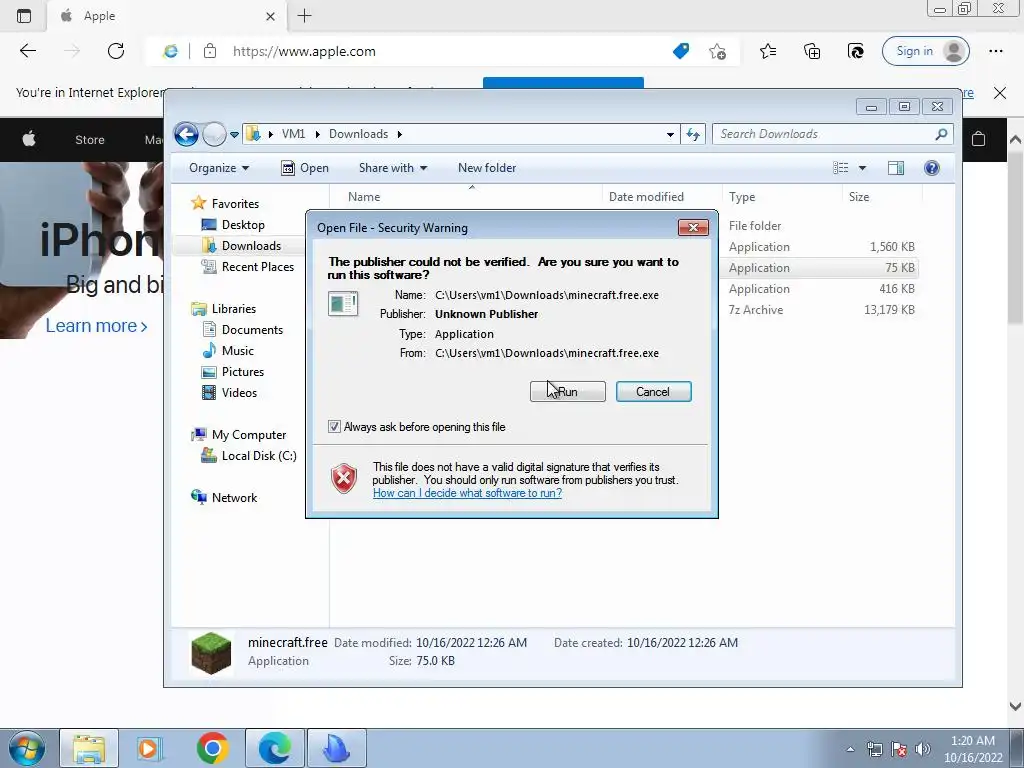Open Edge Collections icon
Viewport: 1024px width, 768px height.
[x=812, y=51]
